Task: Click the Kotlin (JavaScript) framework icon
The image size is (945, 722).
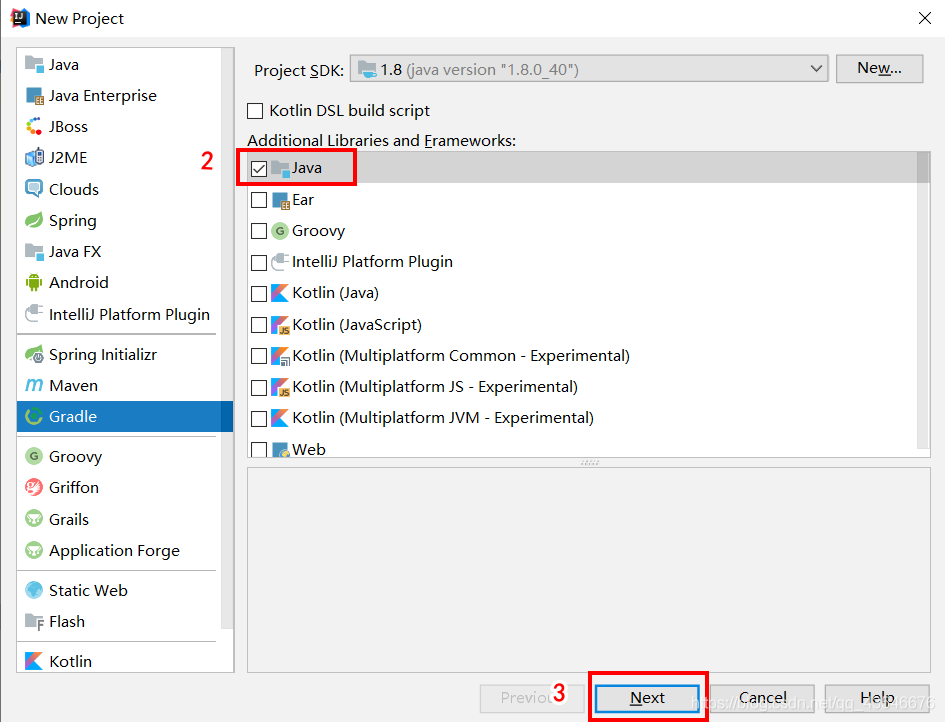Action: 280,325
